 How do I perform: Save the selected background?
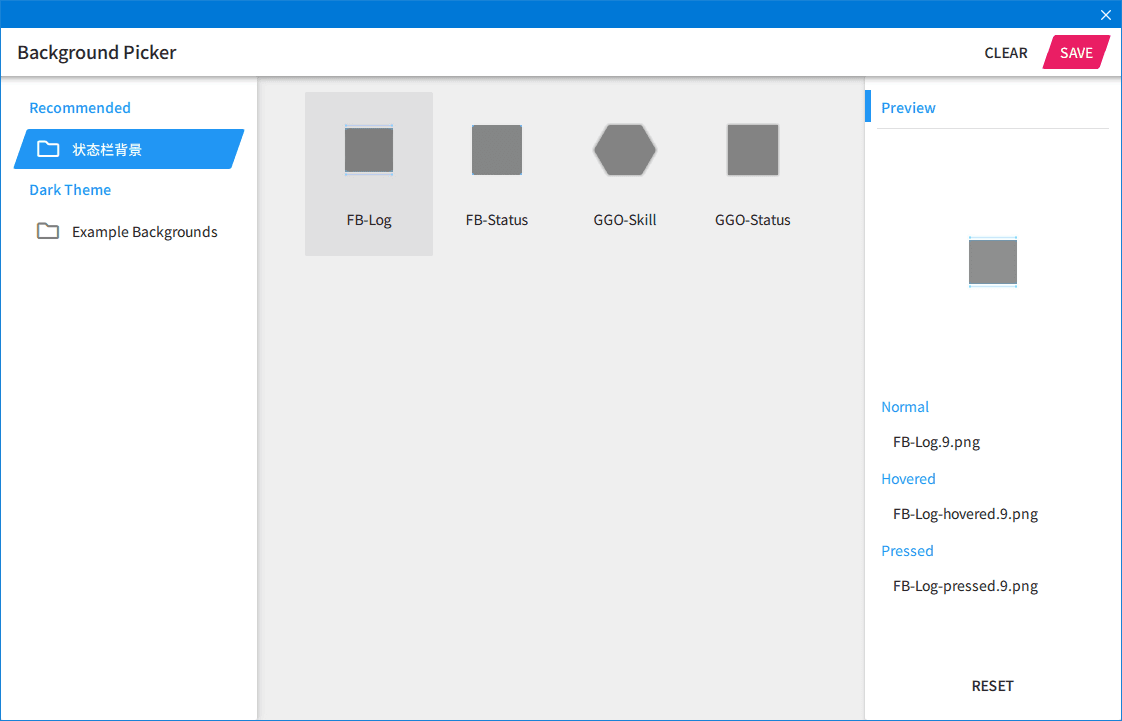(x=1076, y=52)
